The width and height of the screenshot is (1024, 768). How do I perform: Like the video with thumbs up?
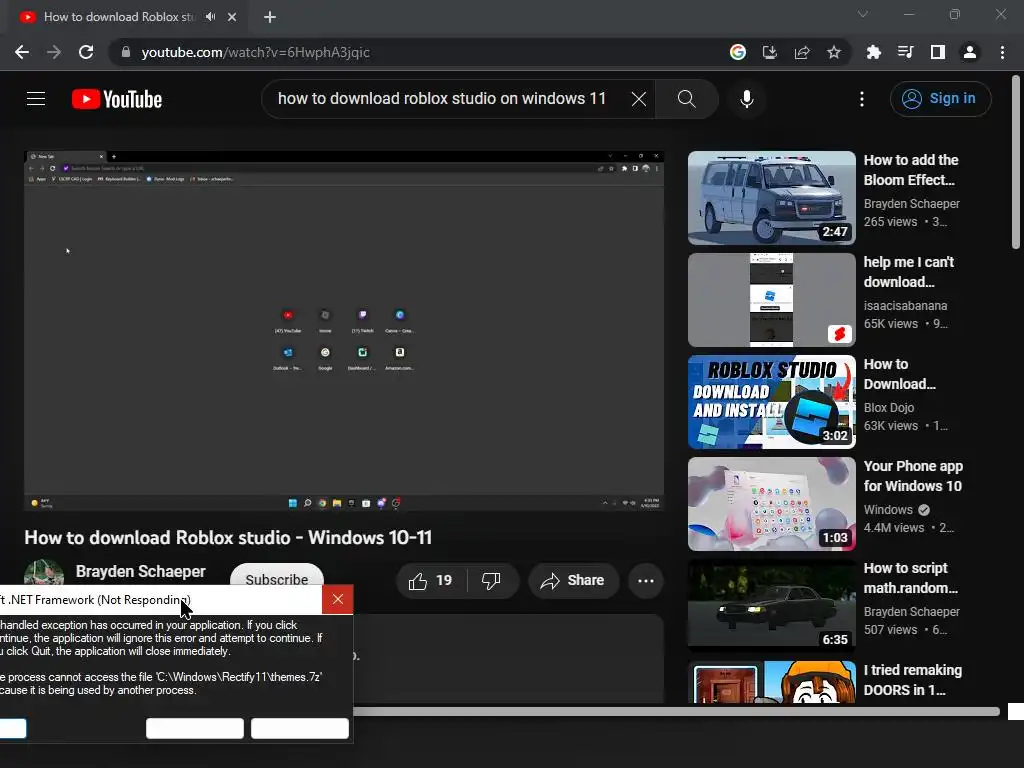[x=430, y=581]
